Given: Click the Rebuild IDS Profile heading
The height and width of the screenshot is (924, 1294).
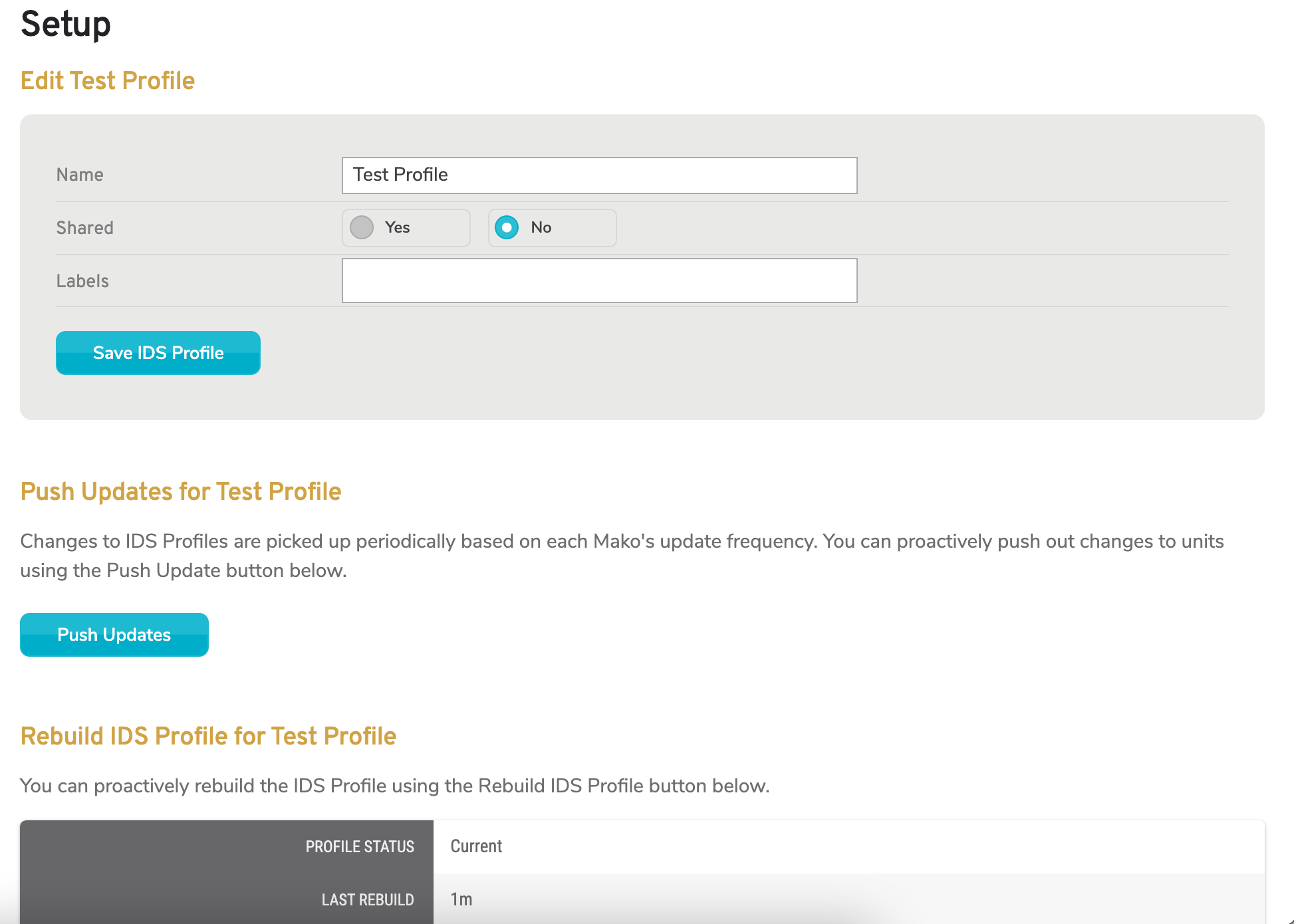Looking at the screenshot, I should (208, 736).
